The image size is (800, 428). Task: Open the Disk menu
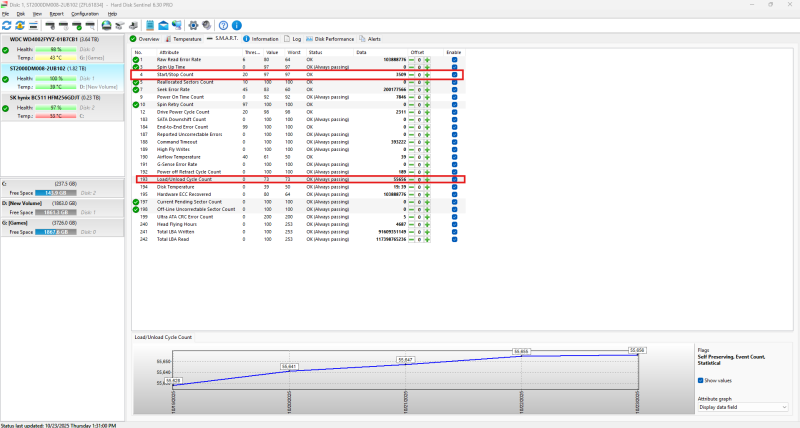click(x=20, y=14)
